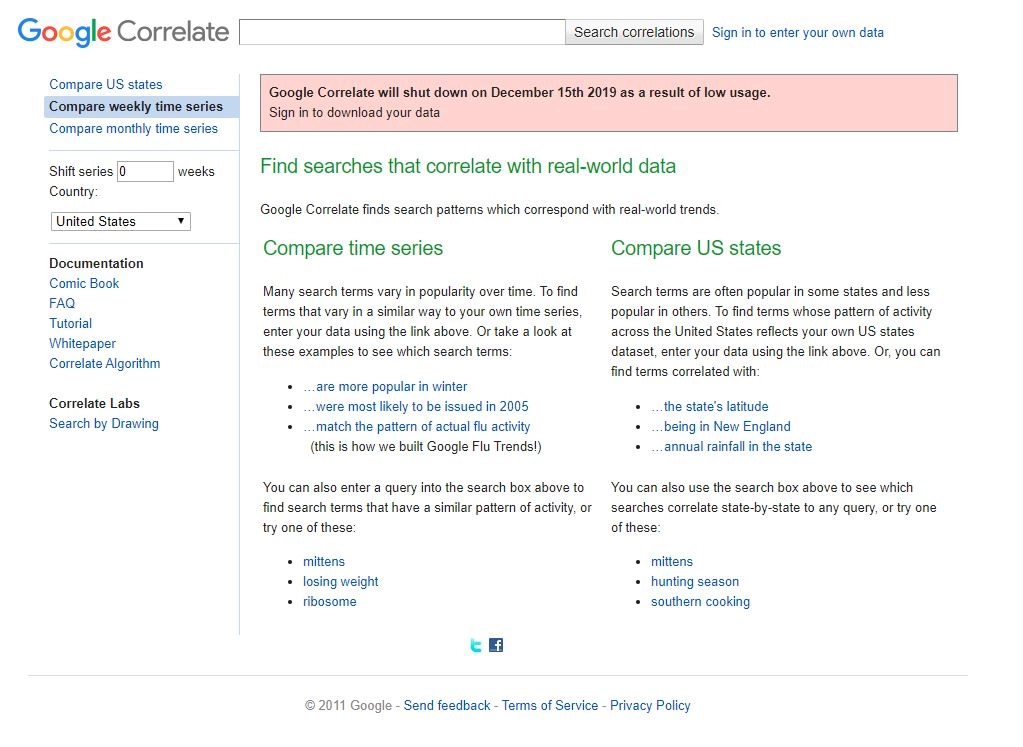Click mittens under Compare time series
The image size is (1023, 747).
click(324, 562)
